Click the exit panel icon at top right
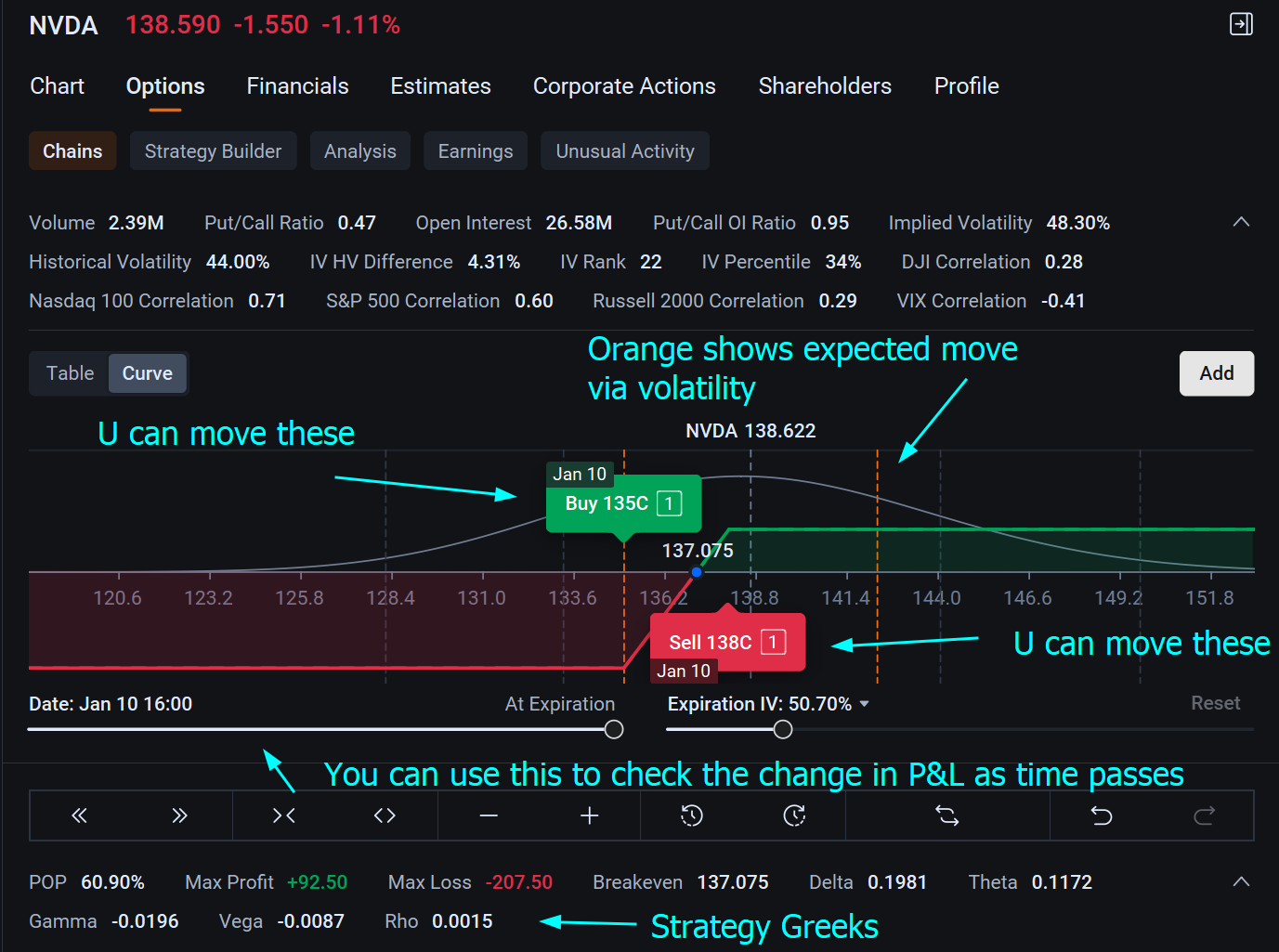The height and width of the screenshot is (952, 1279). click(1241, 24)
